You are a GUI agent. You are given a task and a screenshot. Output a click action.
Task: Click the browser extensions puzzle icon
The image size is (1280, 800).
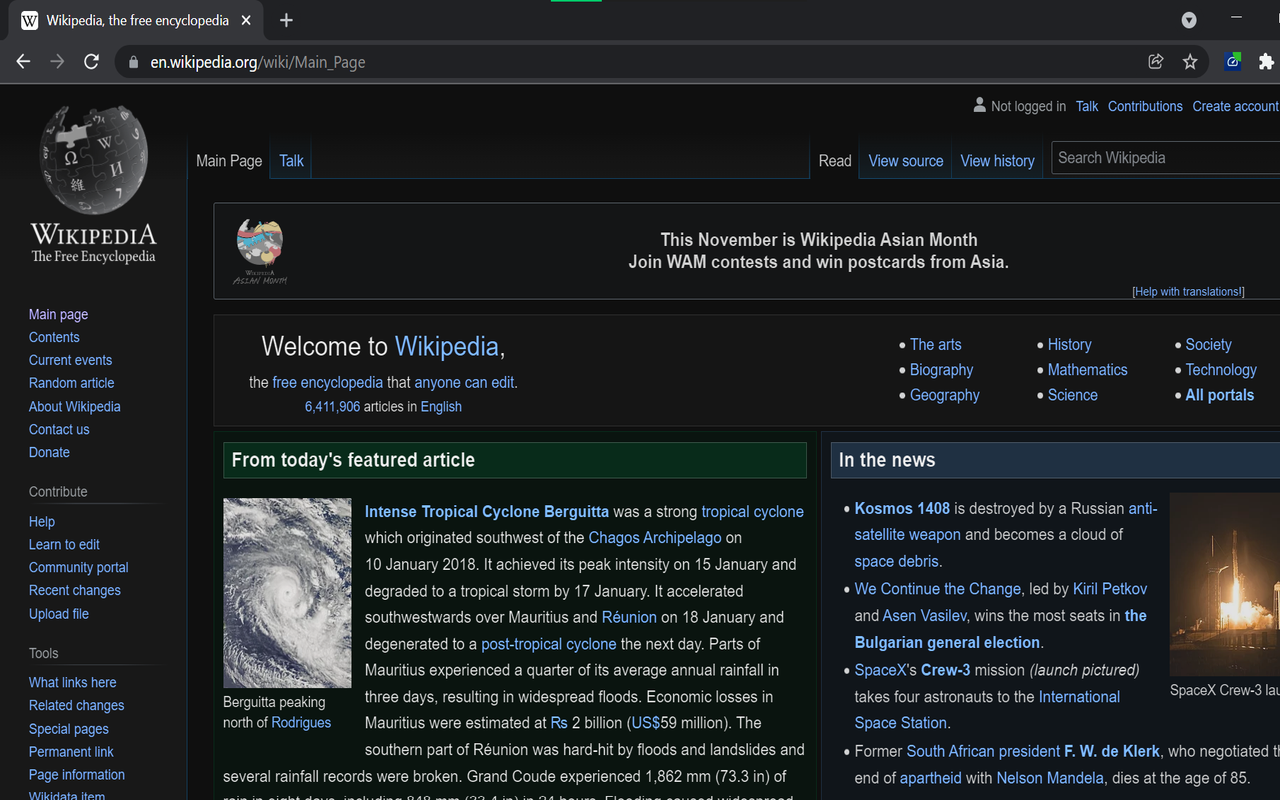tap(1266, 61)
